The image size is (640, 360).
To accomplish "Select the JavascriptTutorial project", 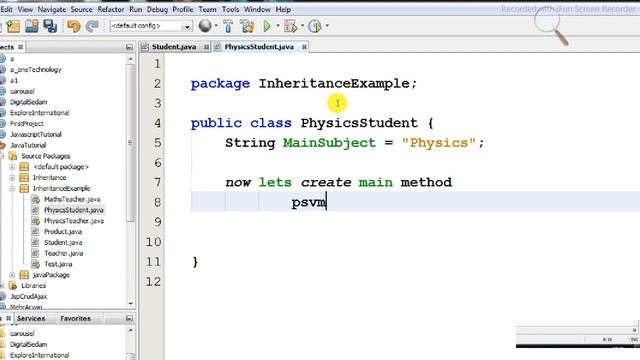I will tap(36, 134).
